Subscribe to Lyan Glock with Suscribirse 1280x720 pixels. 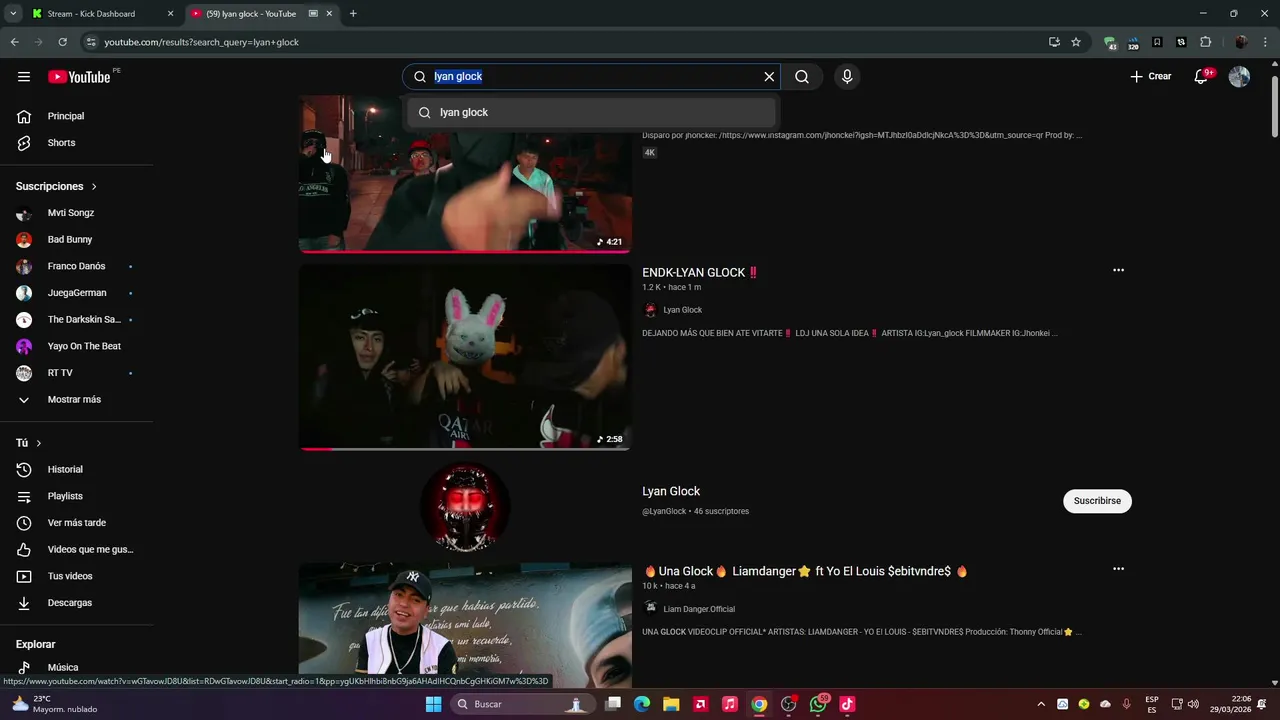[1097, 501]
